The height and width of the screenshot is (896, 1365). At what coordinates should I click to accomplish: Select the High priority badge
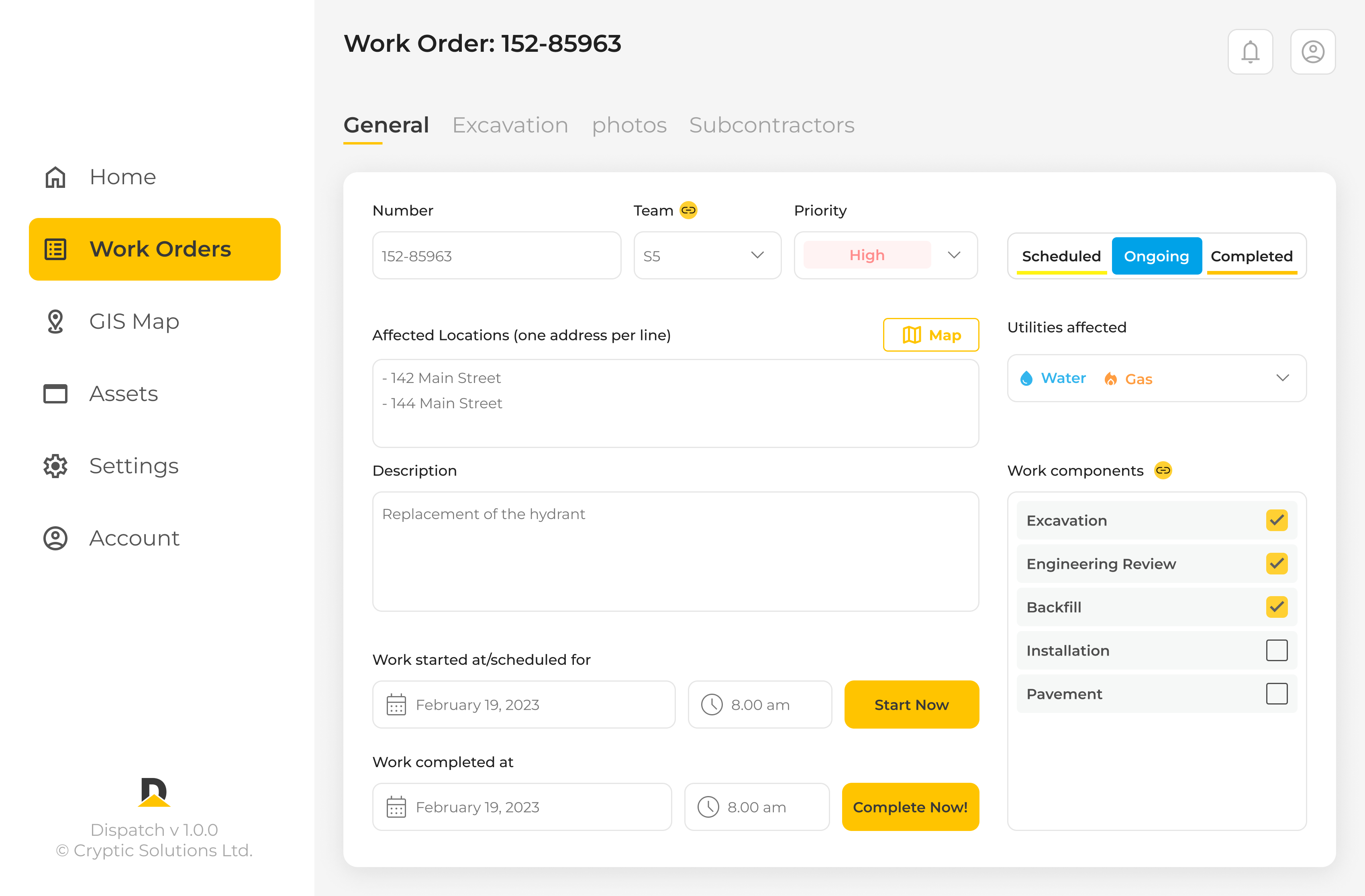[867, 255]
